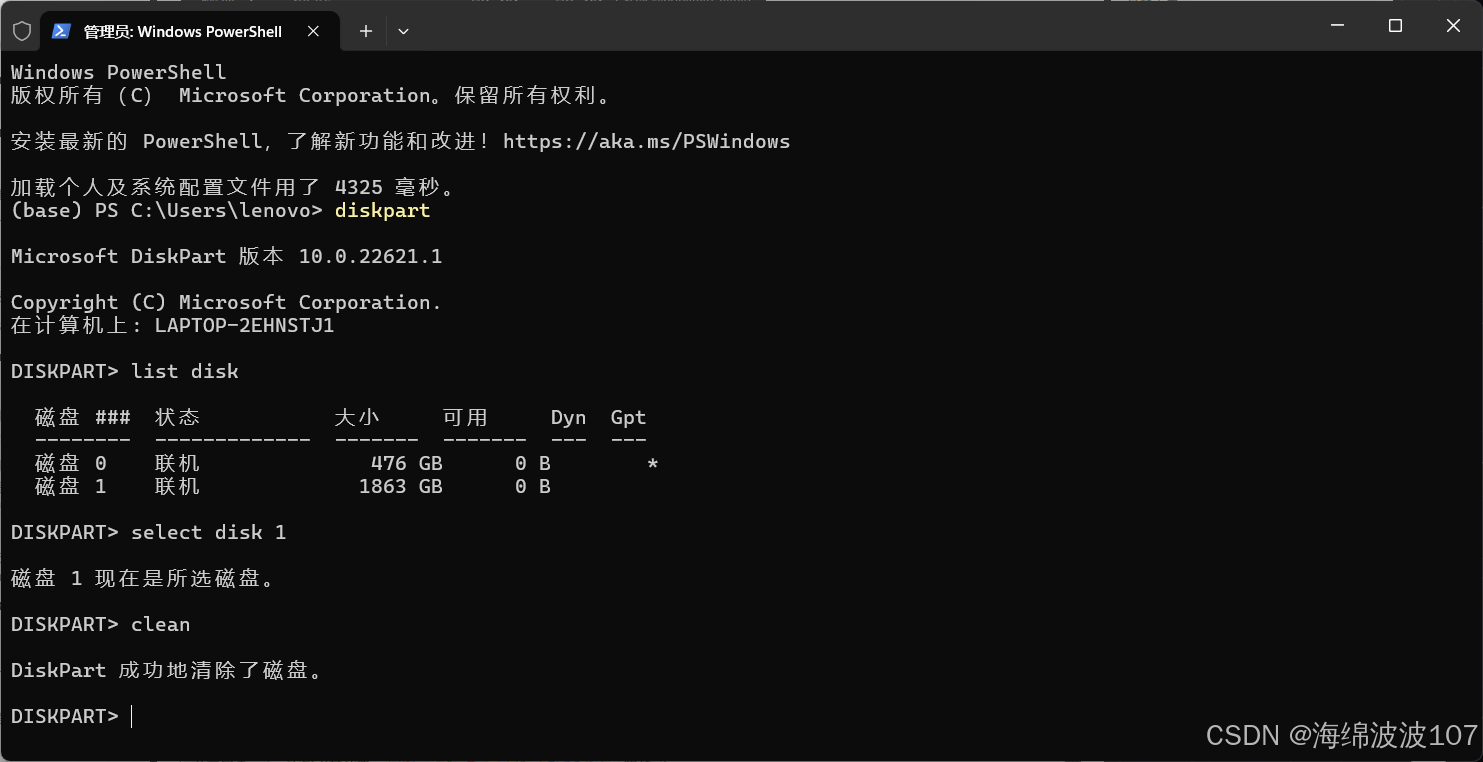Open the https://aka.ms/PSWindows link
This screenshot has width=1483, height=762.
point(646,141)
